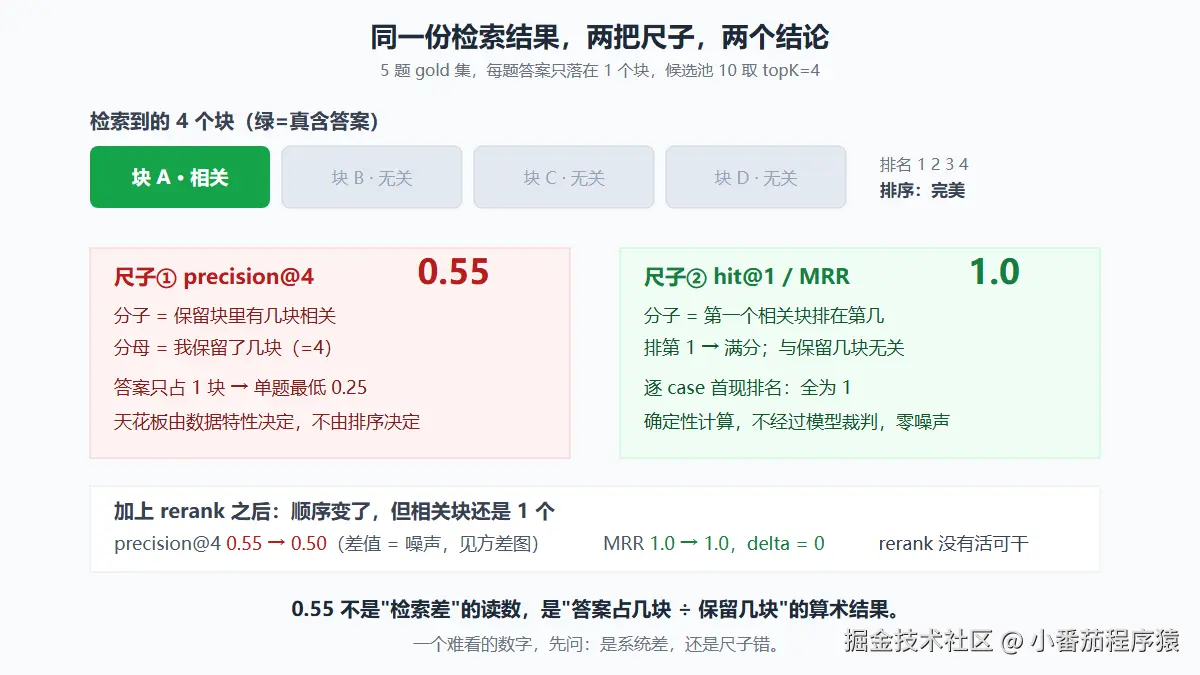Click the "MRR 1.0 → 1.0，delta = 0" text
Image resolution: width=1200 pixels, height=675 pixels.
click(x=714, y=544)
